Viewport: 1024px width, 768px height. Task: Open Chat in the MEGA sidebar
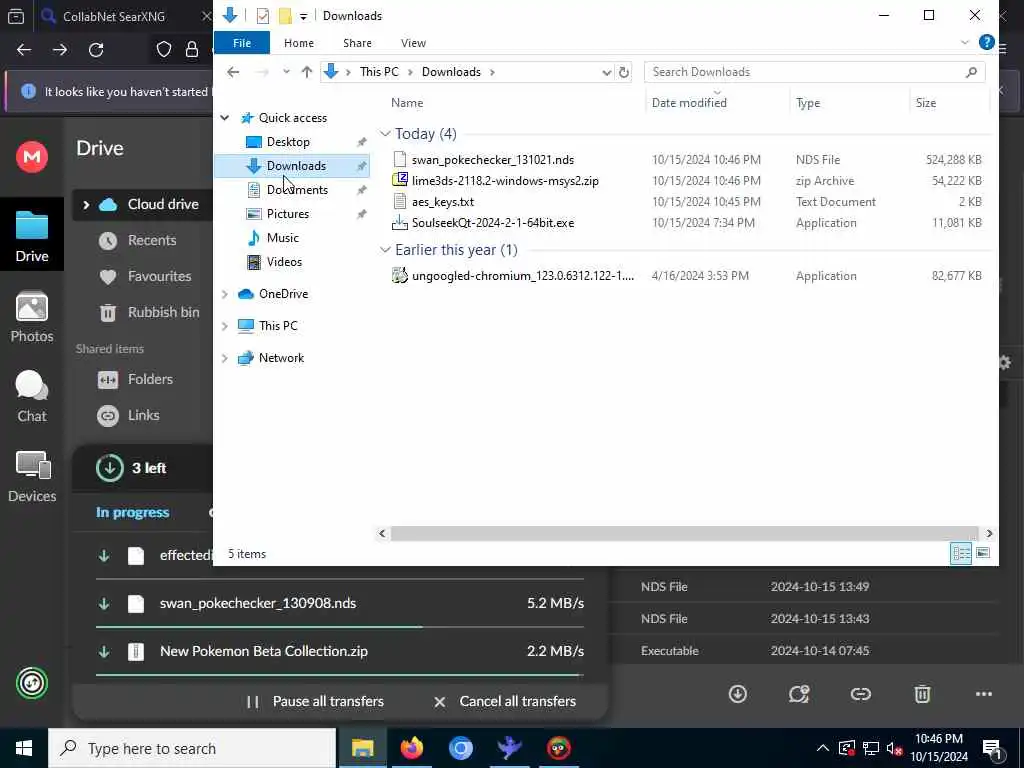31,396
